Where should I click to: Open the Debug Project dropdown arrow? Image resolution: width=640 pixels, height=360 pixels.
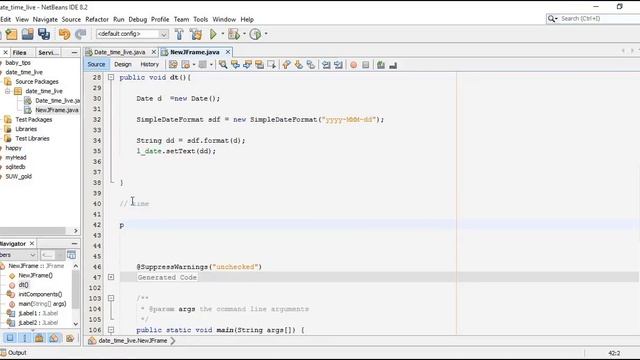tap(244, 34)
